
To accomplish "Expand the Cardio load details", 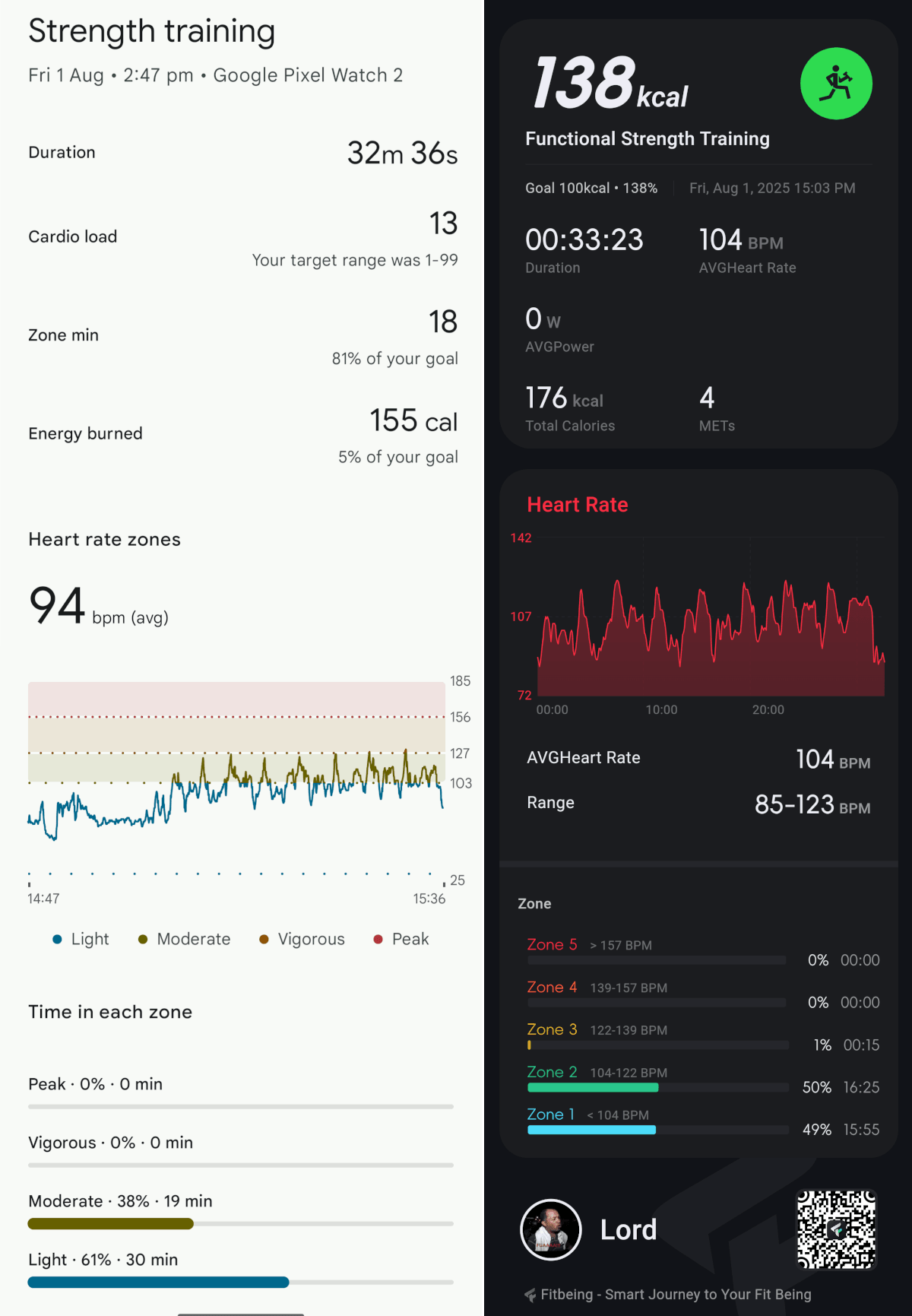I will [242, 236].
